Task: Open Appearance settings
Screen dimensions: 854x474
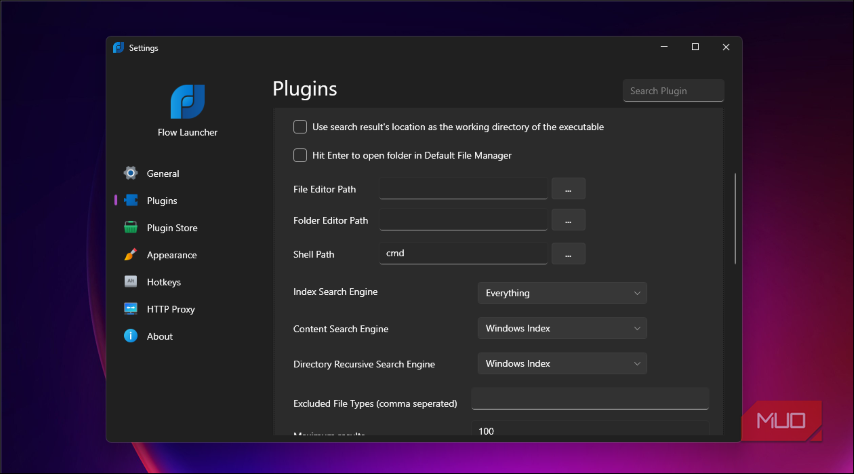Action: (172, 255)
